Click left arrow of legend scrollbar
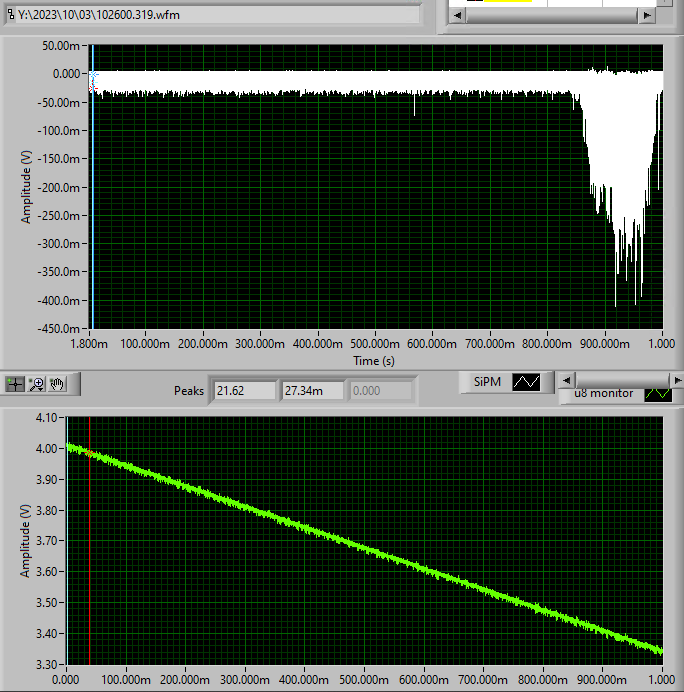The width and height of the screenshot is (684, 692). point(567,380)
